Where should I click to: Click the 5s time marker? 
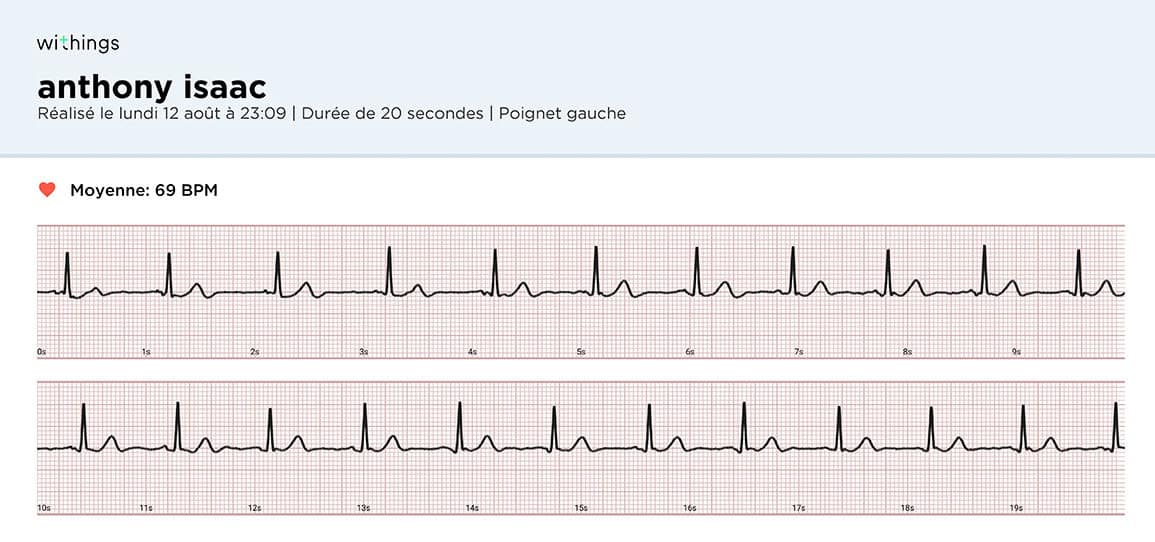(581, 353)
